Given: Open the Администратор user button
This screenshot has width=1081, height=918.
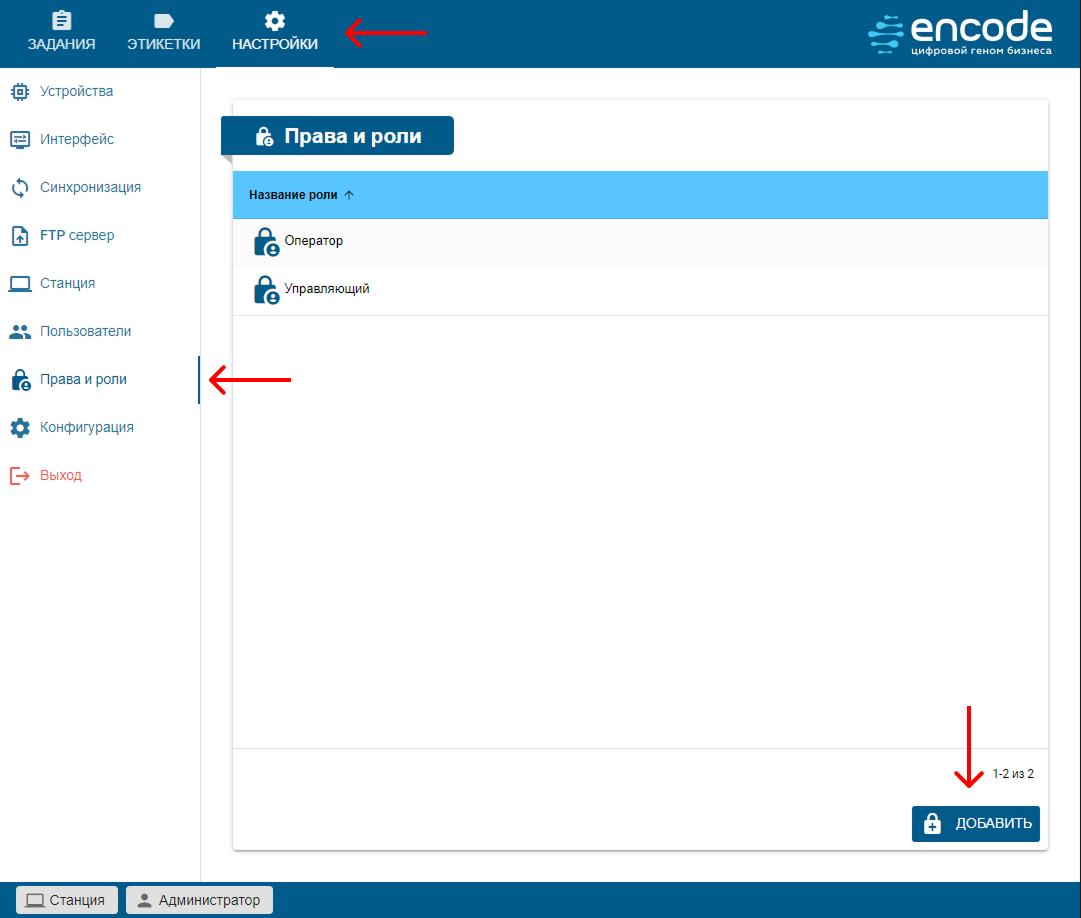Looking at the screenshot, I should click(x=199, y=900).
